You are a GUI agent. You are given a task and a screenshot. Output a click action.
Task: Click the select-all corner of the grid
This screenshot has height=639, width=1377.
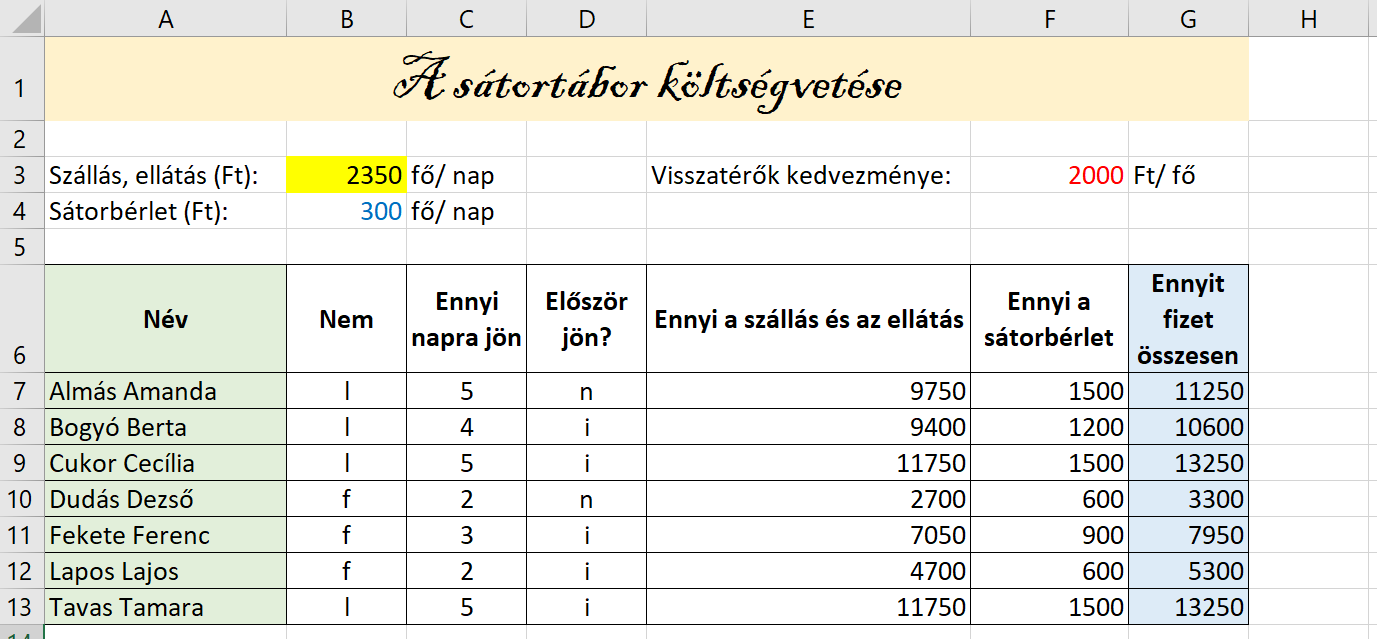pyautogui.click(x=22, y=18)
